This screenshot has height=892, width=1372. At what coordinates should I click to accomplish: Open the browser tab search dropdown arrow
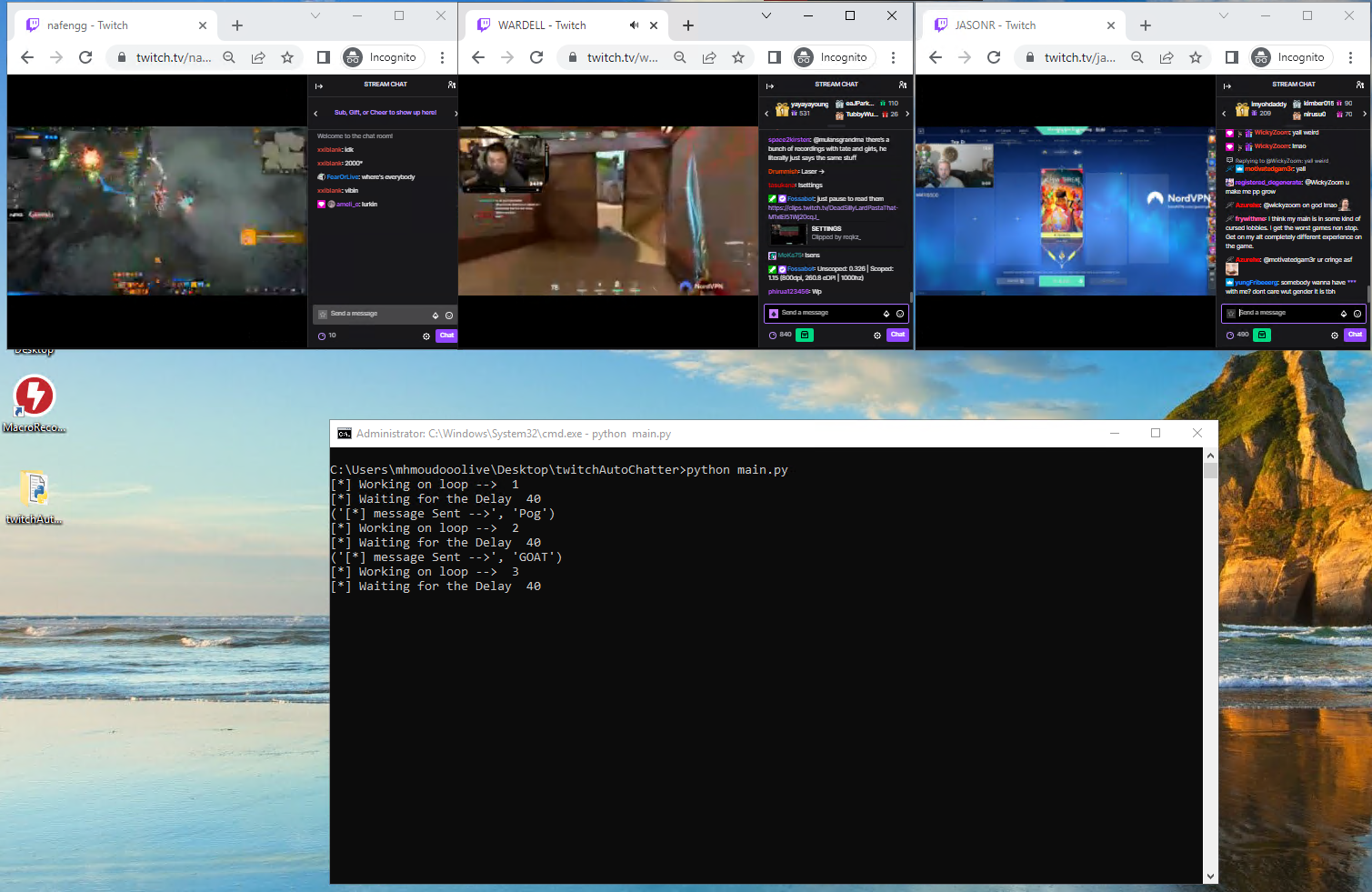315,15
